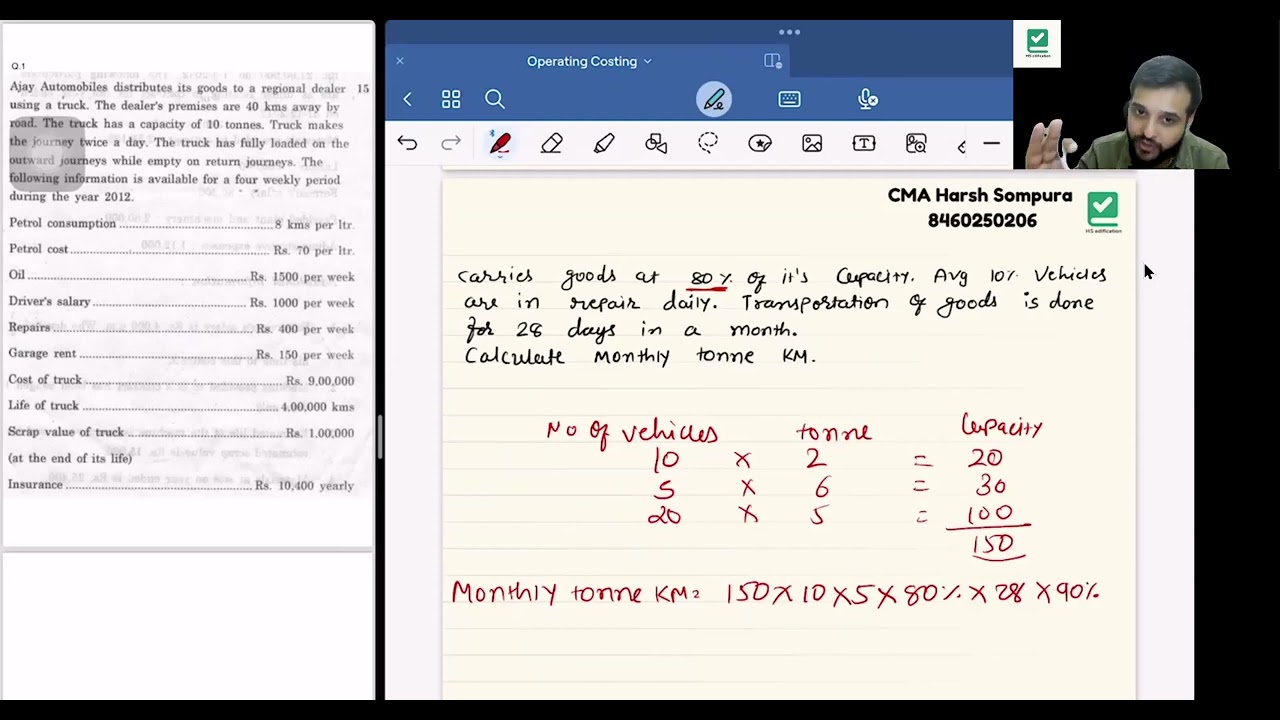Close the Operating Costing document tab
Screen dimensions: 1280x720
pos(400,61)
